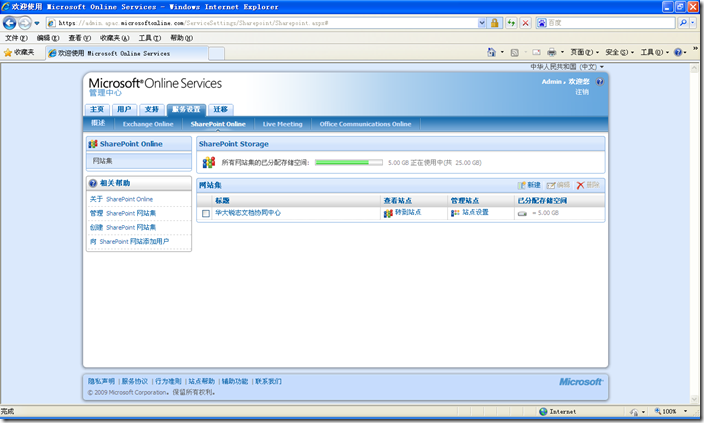The width and height of the screenshot is (704, 423).
Task: Open the 查看 menu
Action: point(79,38)
